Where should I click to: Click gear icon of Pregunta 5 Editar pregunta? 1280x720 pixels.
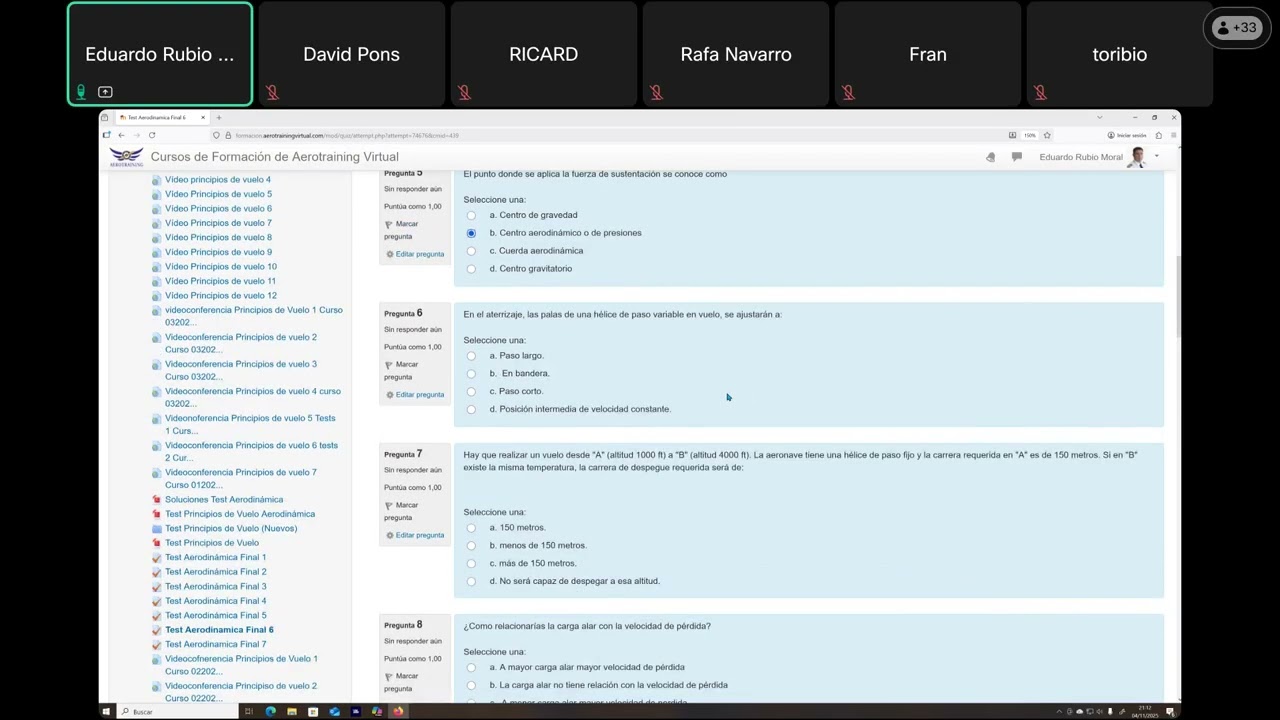tap(390, 254)
